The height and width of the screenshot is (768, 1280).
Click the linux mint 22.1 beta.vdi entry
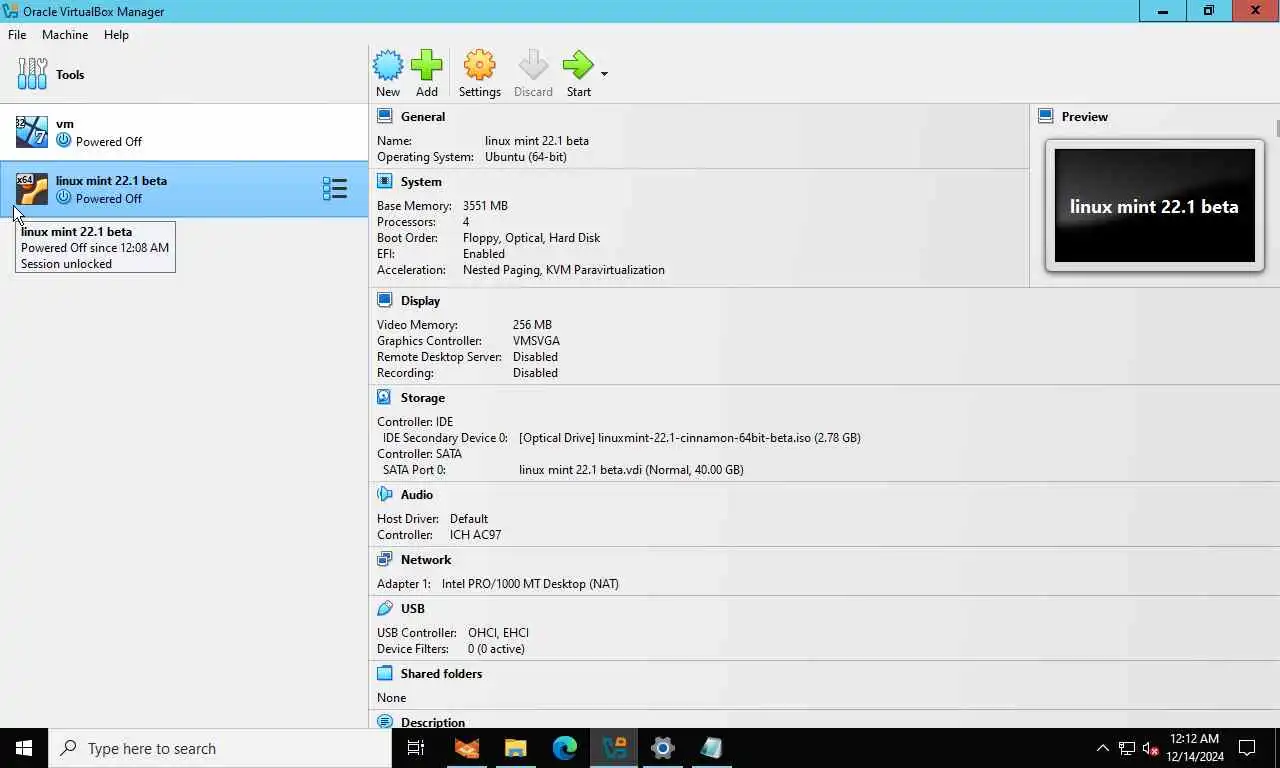(x=631, y=470)
